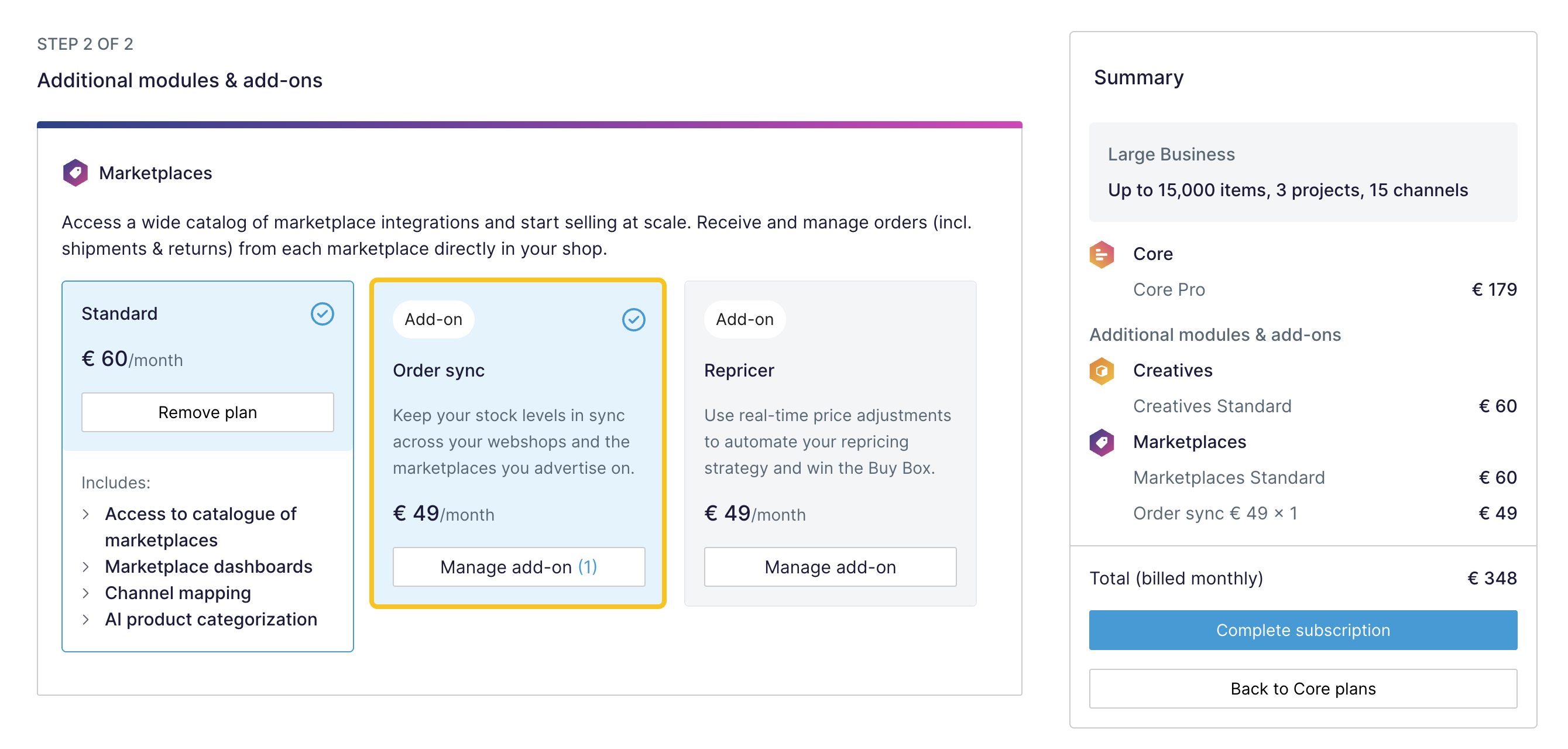
Task: Click the Summary heading
Action: 1139,77
